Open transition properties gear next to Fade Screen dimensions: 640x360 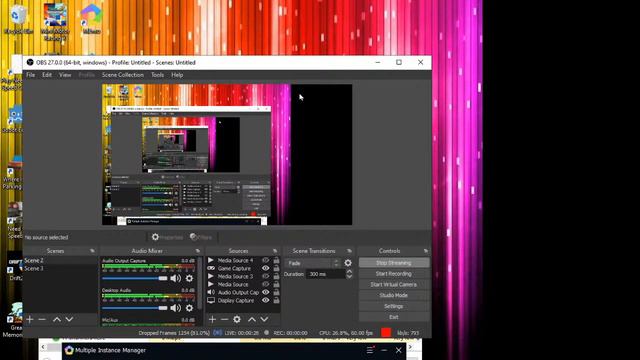pos(348,263)
